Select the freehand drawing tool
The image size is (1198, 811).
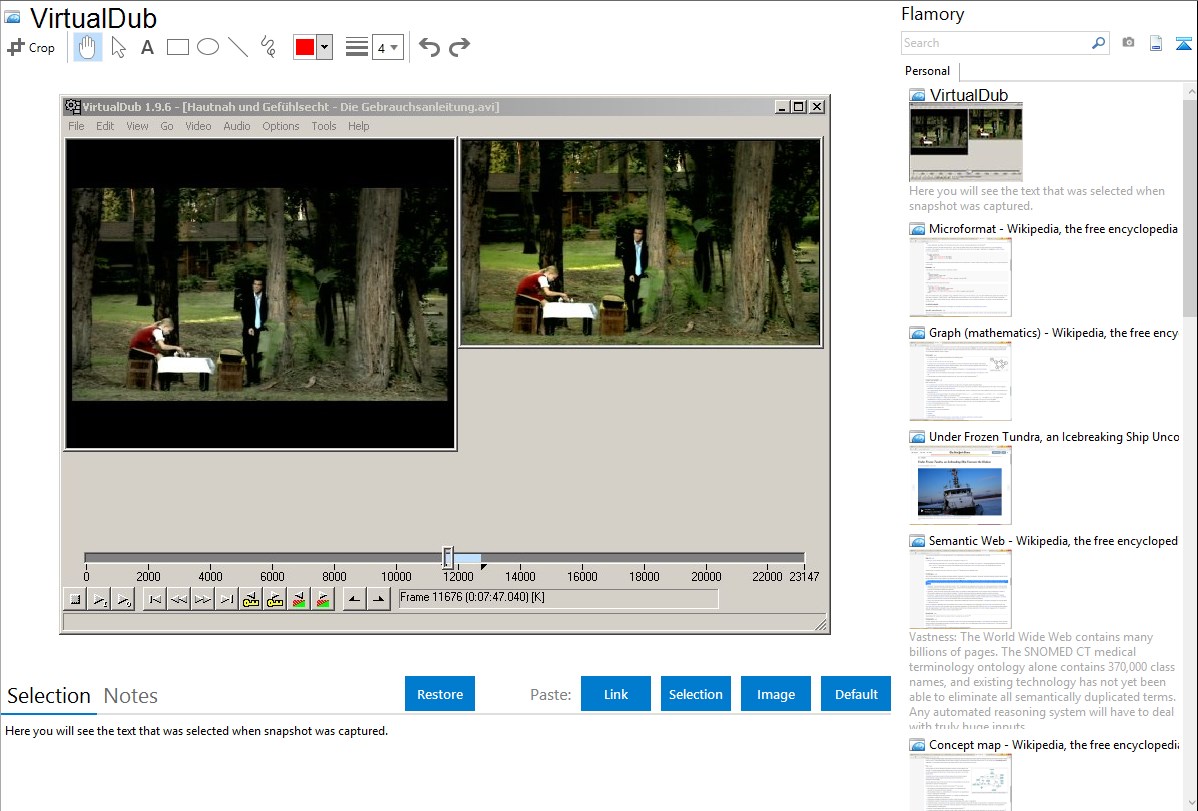[268, 47]
